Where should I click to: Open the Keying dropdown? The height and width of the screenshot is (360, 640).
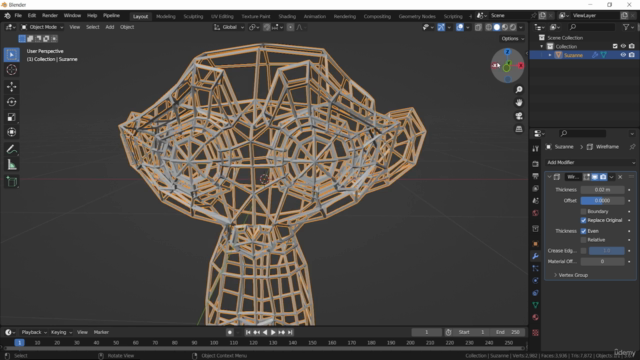(x=61, y=332)
